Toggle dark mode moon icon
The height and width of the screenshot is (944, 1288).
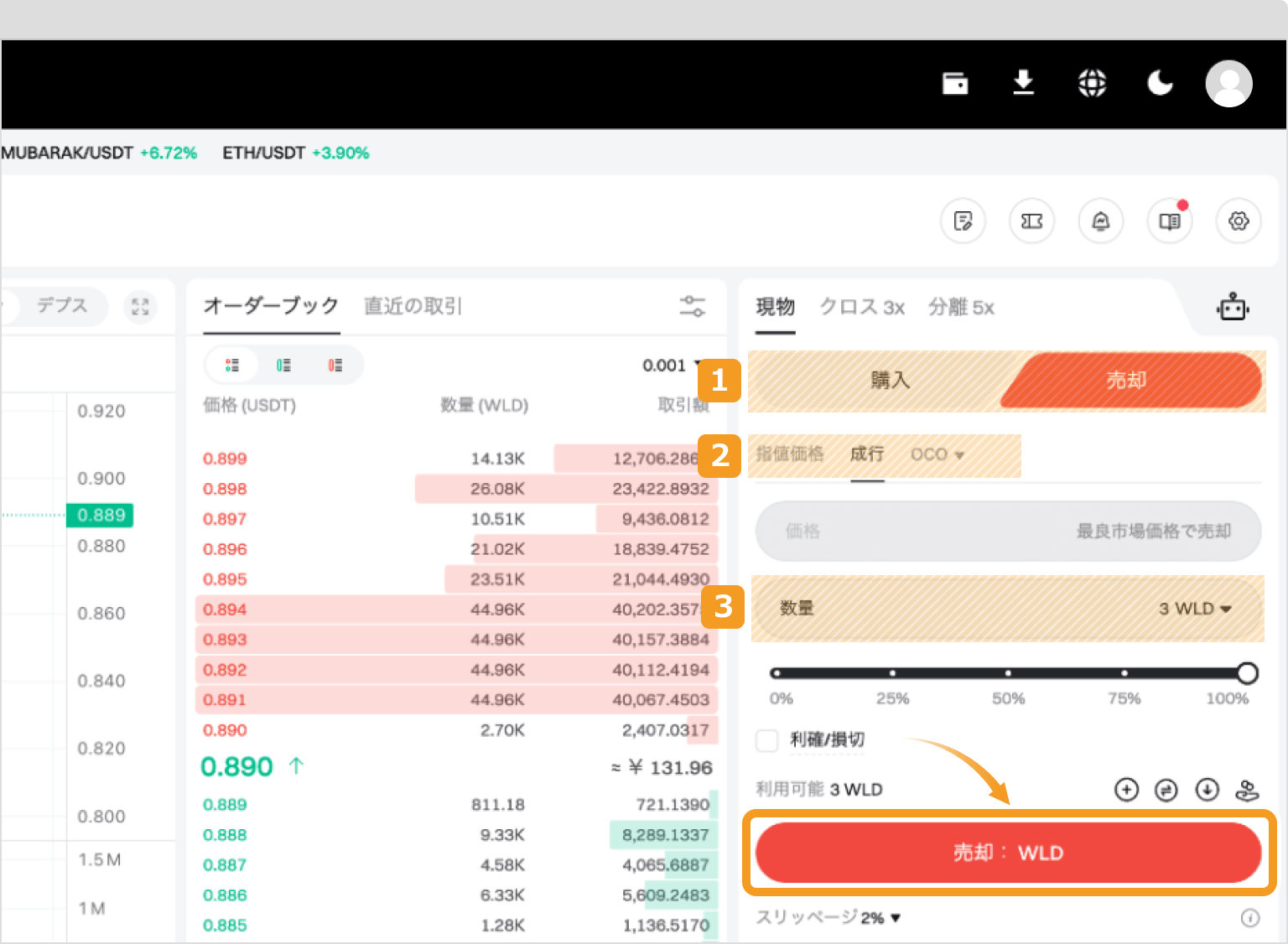(x=1160, y=83)
